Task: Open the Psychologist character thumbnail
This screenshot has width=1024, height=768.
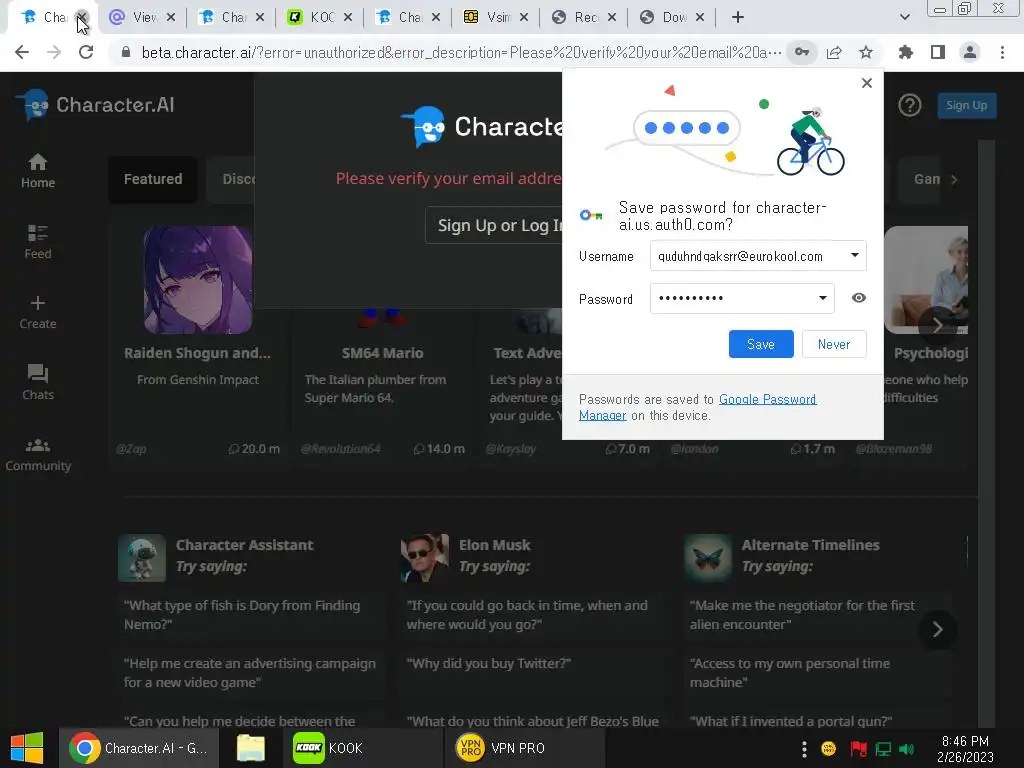Action: tap(926, 280)
